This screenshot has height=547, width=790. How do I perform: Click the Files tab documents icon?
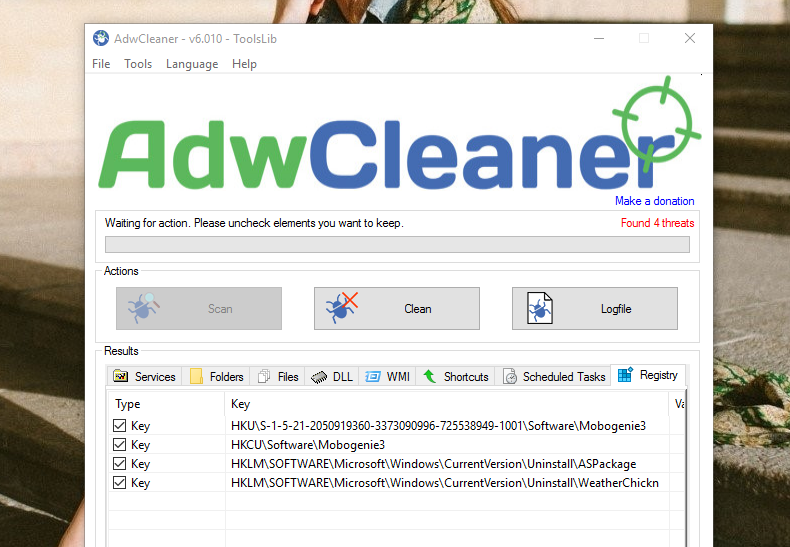(x=264, y=376)
